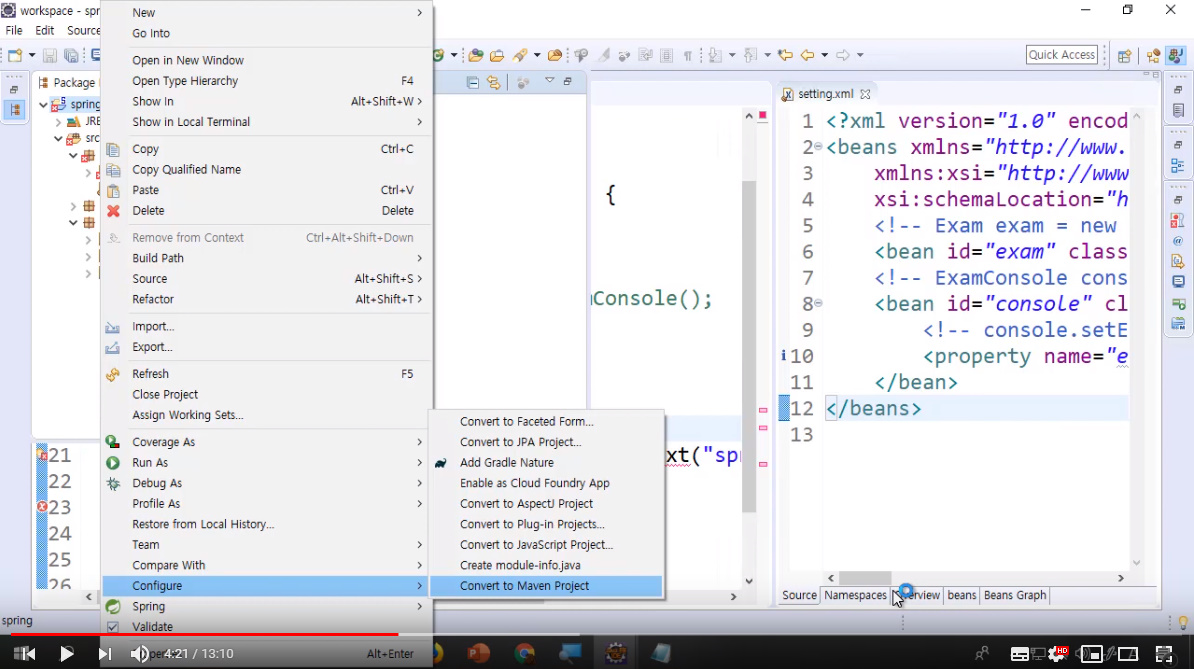Click the Source tab of setting.xml
1194x669 pixels.
coord(799,595)
